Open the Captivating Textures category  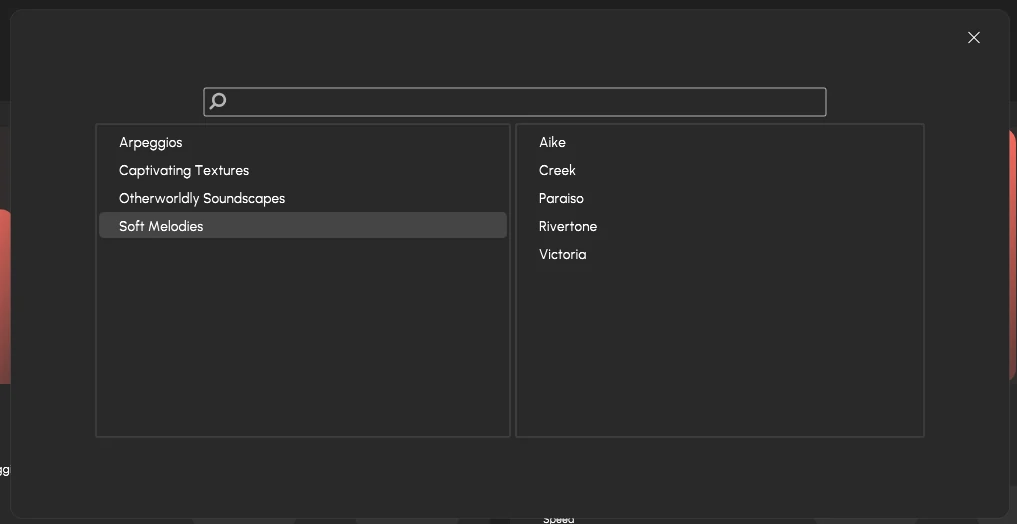(x=184, y=170)
